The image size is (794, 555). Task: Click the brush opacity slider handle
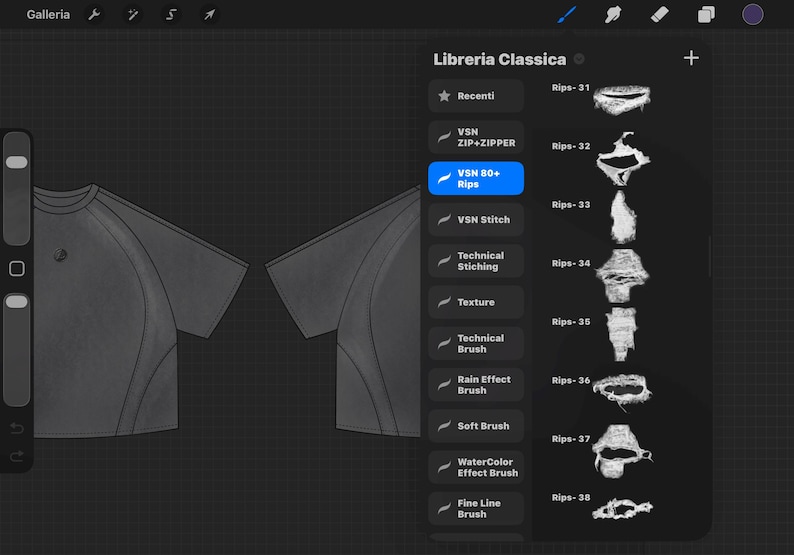(17, 302)
